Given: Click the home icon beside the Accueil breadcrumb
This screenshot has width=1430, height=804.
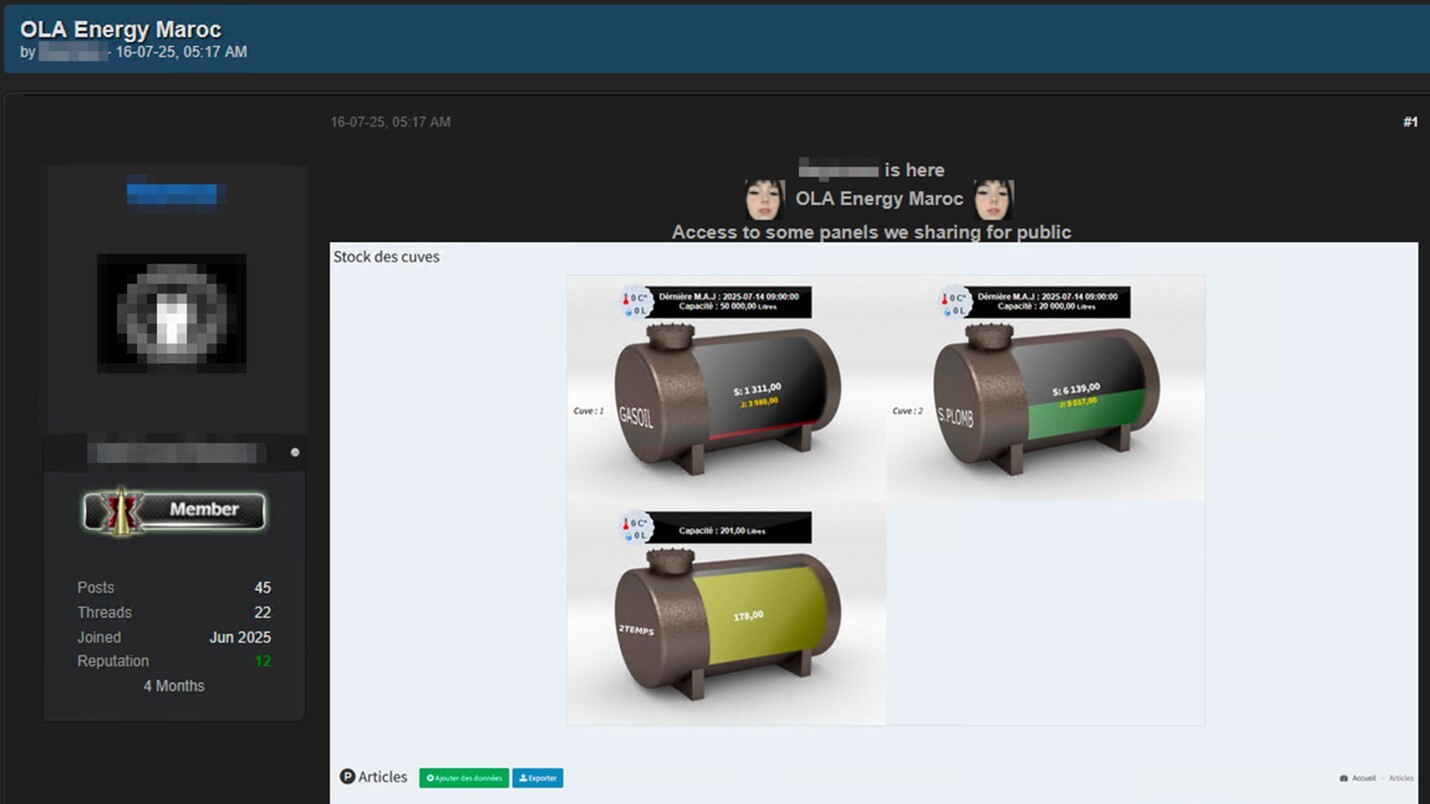Looking at the screenshot, I should click(1344, 778).
